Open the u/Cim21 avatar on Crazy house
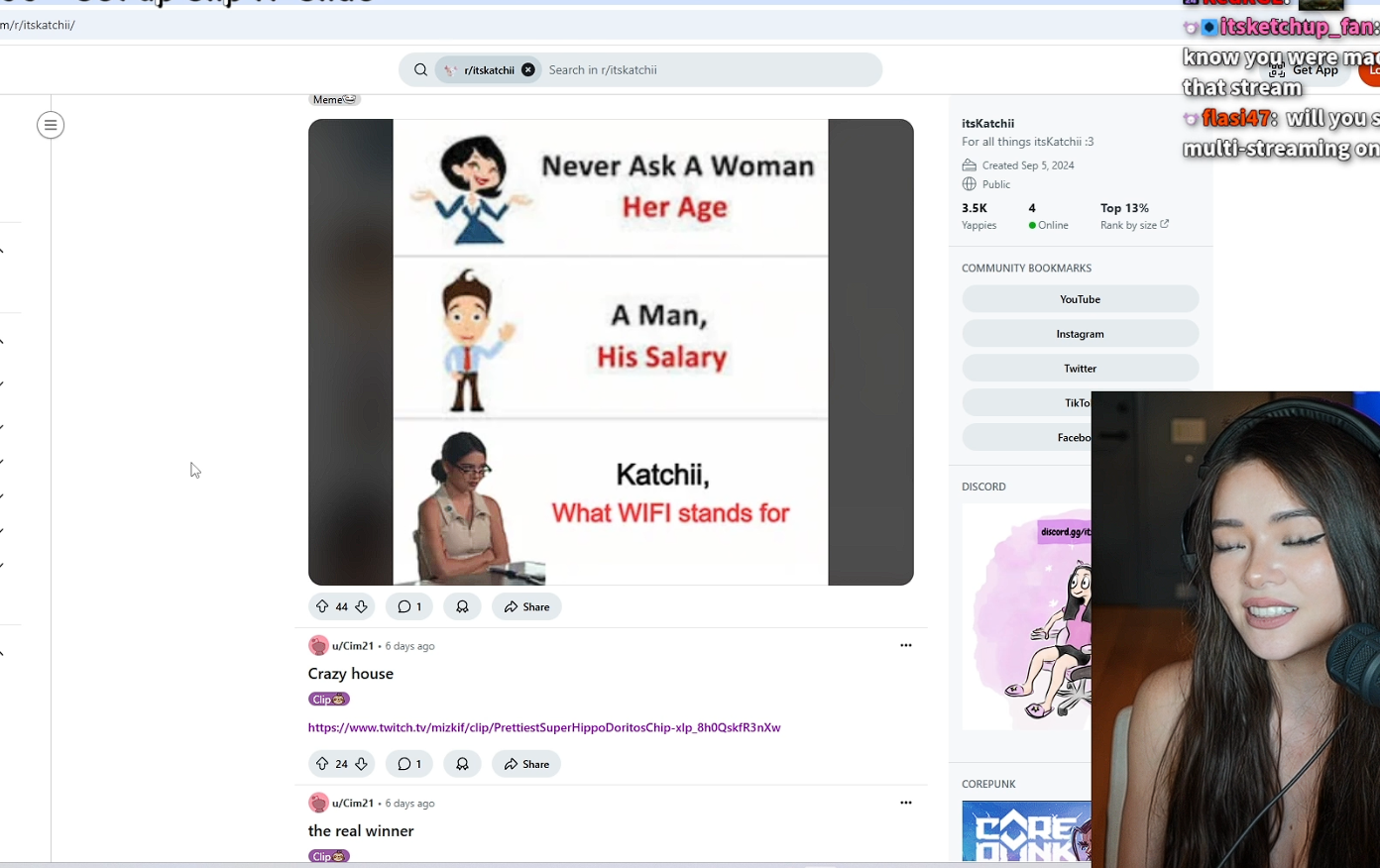This screenshot has width=1380, height=868. [x=318, y=646]
